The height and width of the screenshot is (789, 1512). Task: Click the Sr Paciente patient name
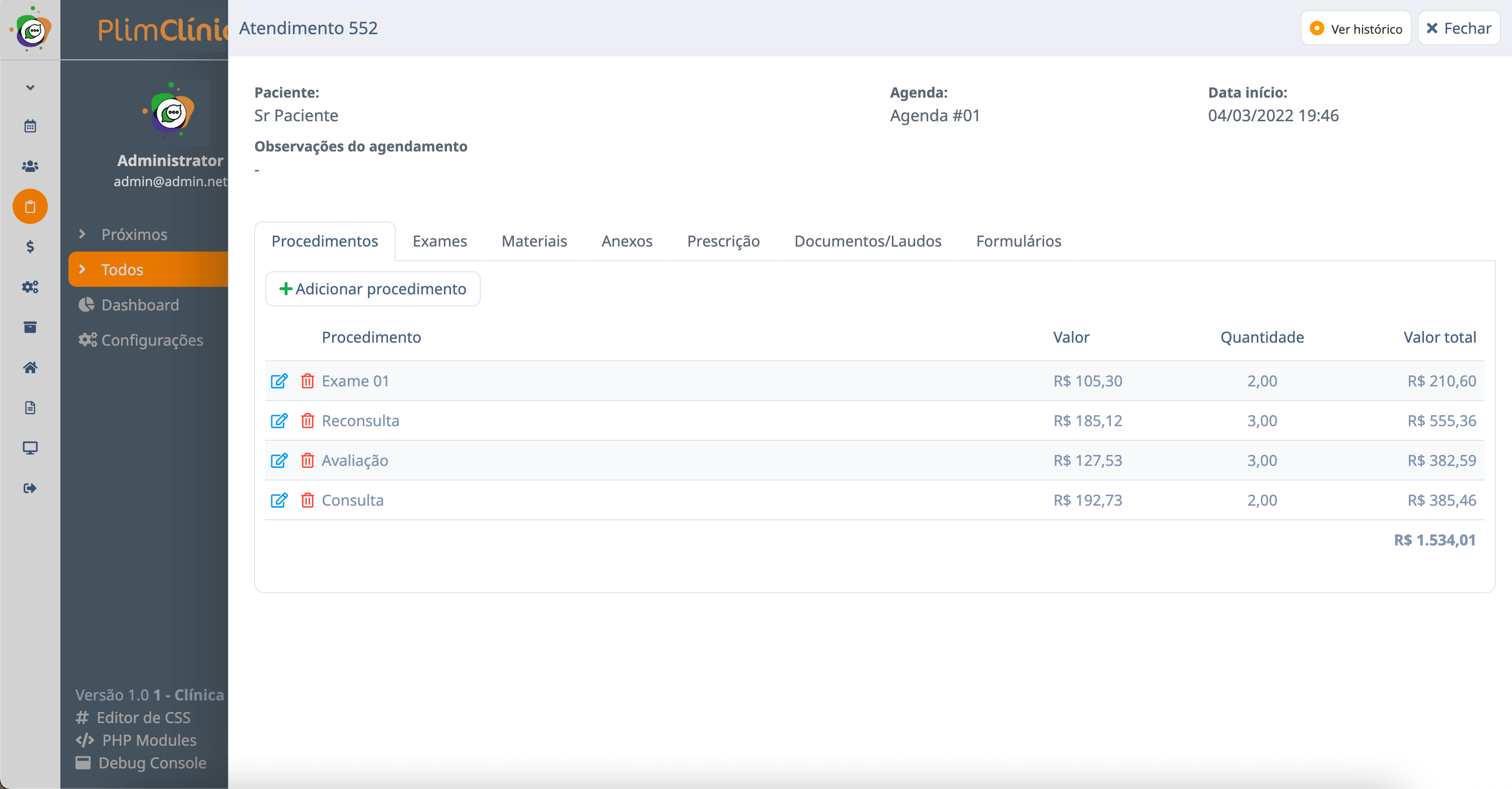click(x=296, y=116)
